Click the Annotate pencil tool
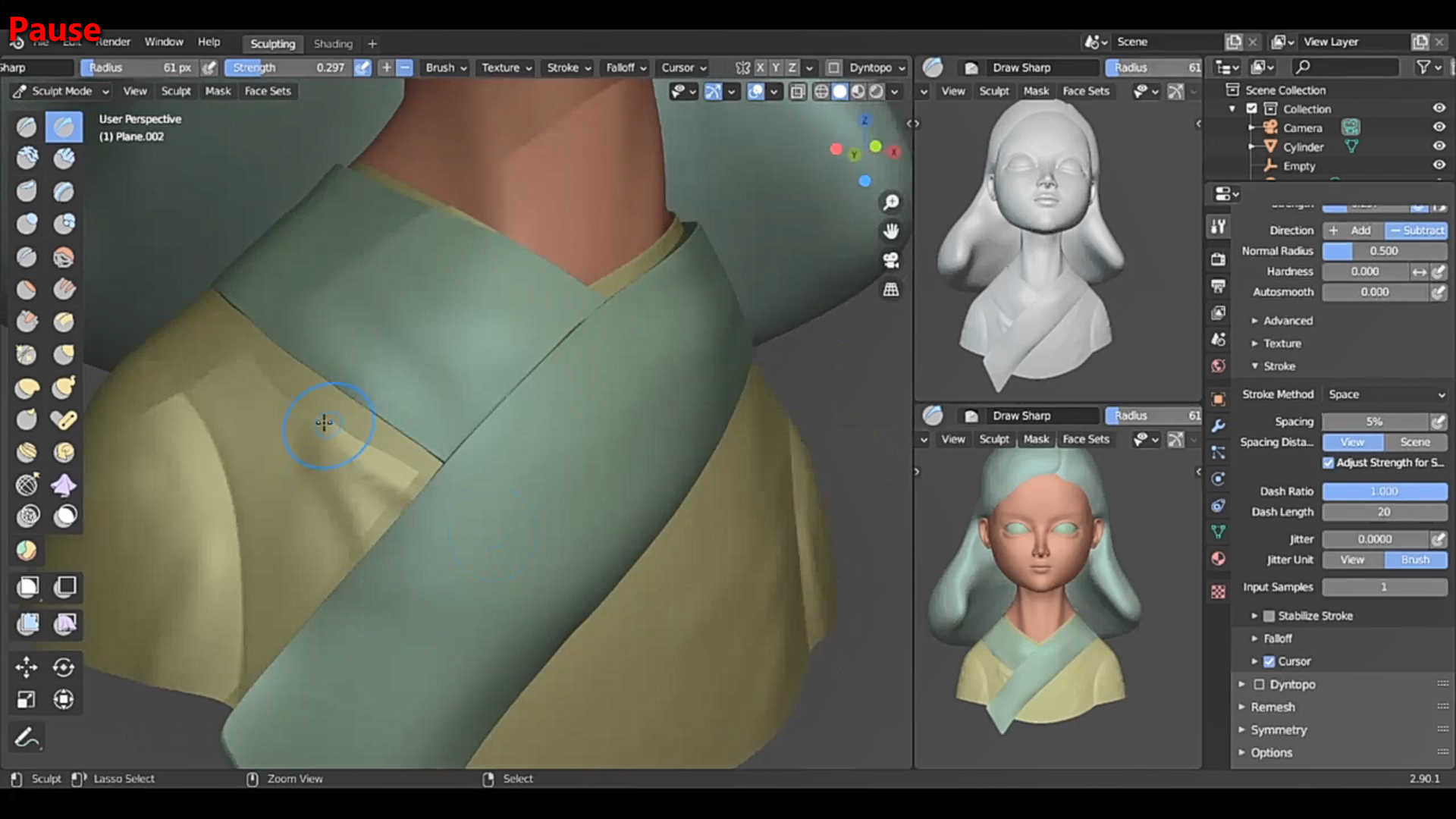 [x=27, y=737]
